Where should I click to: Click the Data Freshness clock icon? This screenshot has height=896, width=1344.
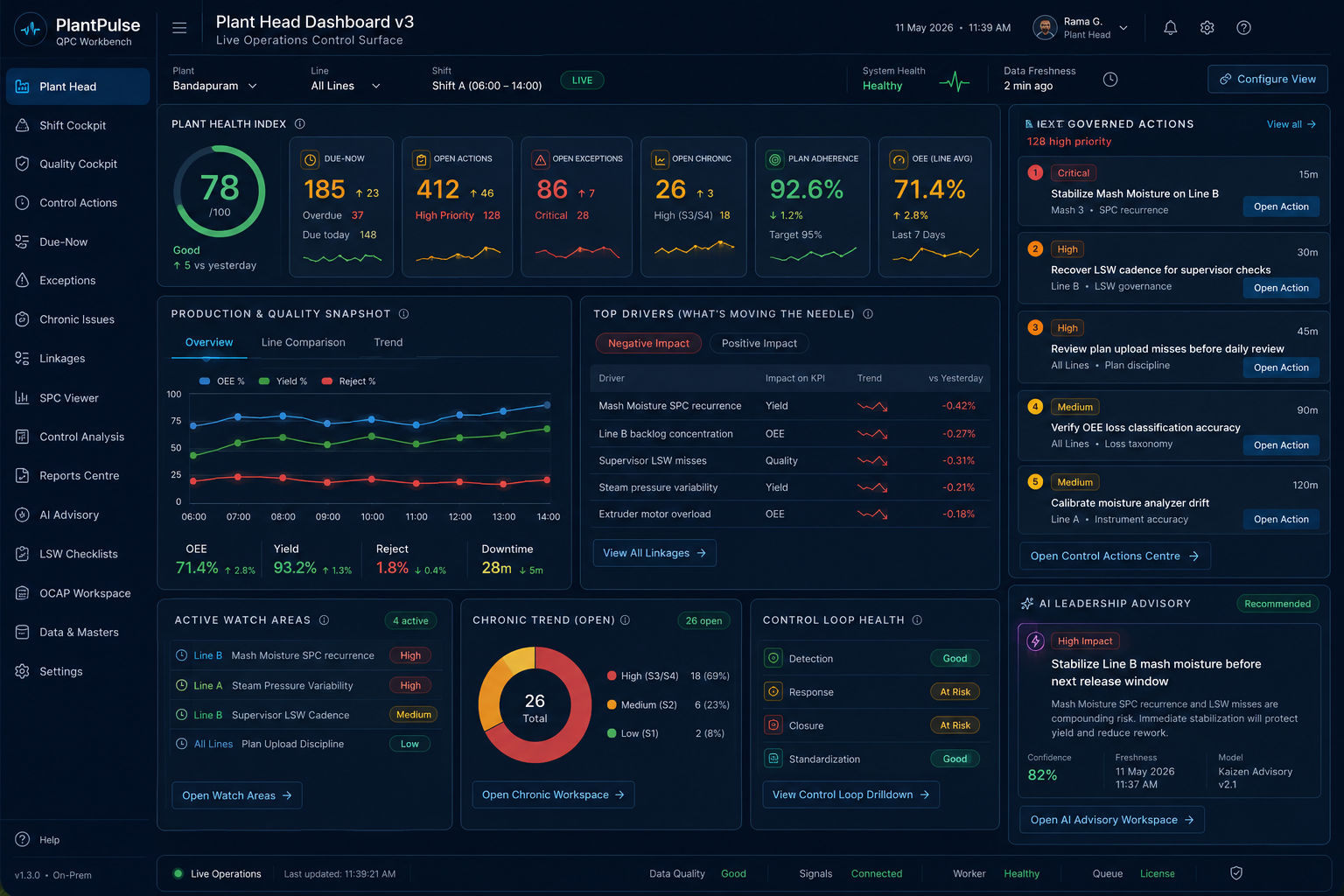1110,80
